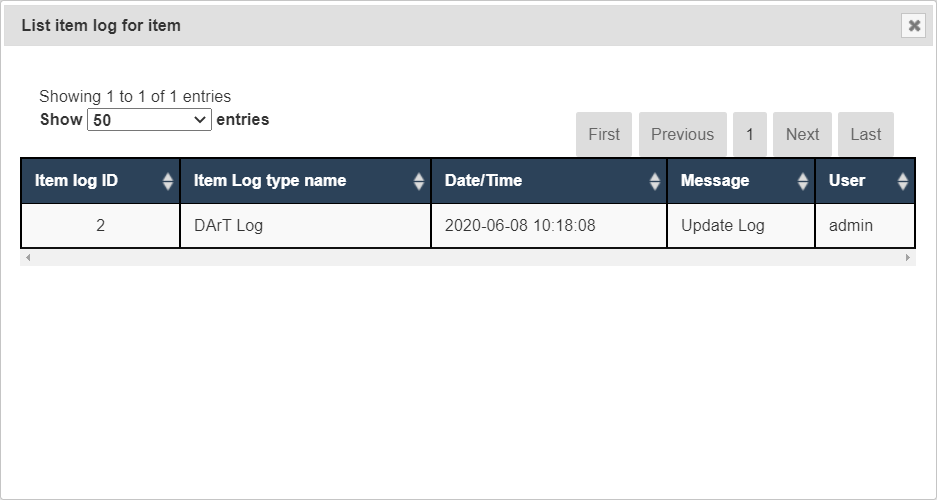Jump to the Last page
The width and height of the screenshot is (937, 500).
click(x=866, y=134)
